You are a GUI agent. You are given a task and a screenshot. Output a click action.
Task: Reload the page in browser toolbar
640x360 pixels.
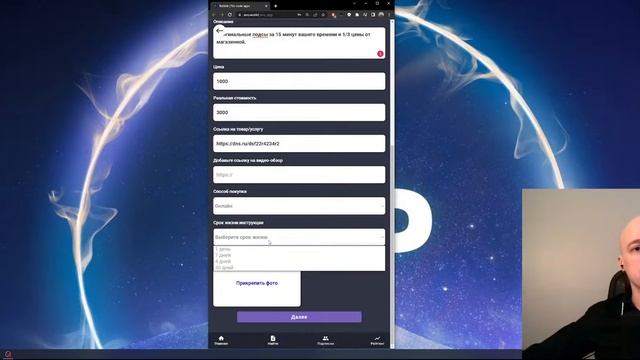click(x=230, y=15)
